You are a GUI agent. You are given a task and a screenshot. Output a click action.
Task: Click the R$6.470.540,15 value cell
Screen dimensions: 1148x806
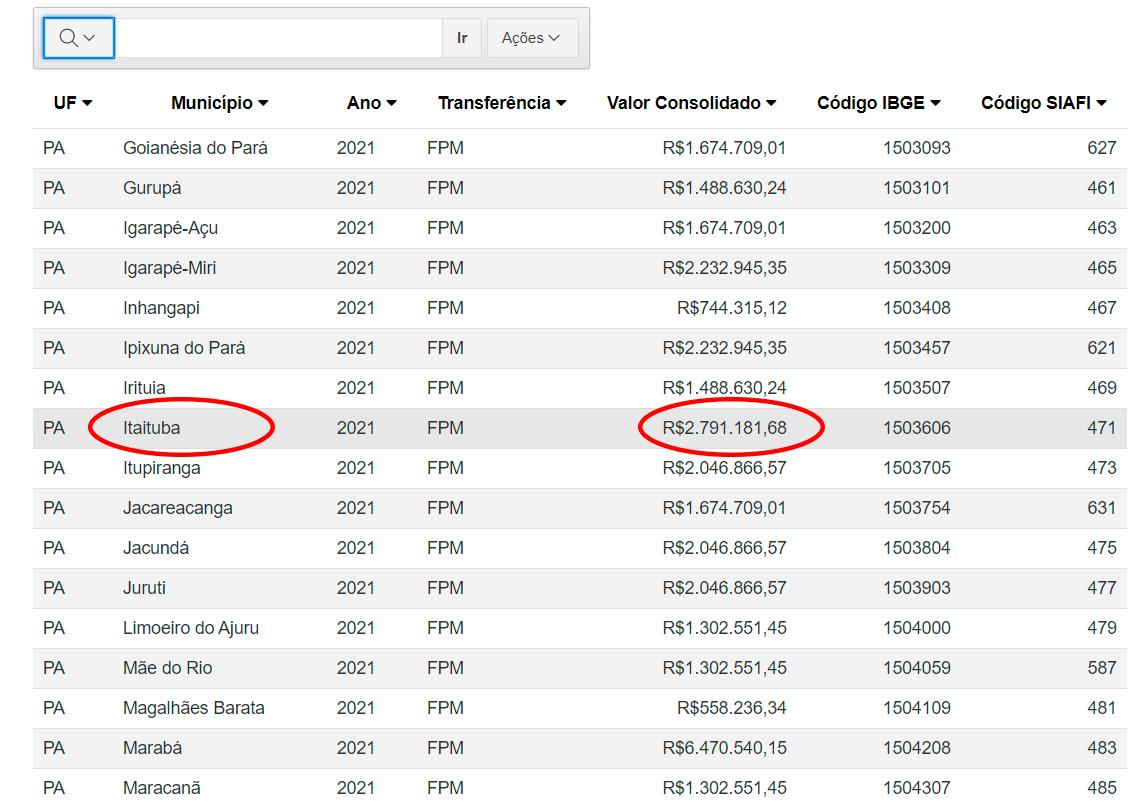[724, 748]
